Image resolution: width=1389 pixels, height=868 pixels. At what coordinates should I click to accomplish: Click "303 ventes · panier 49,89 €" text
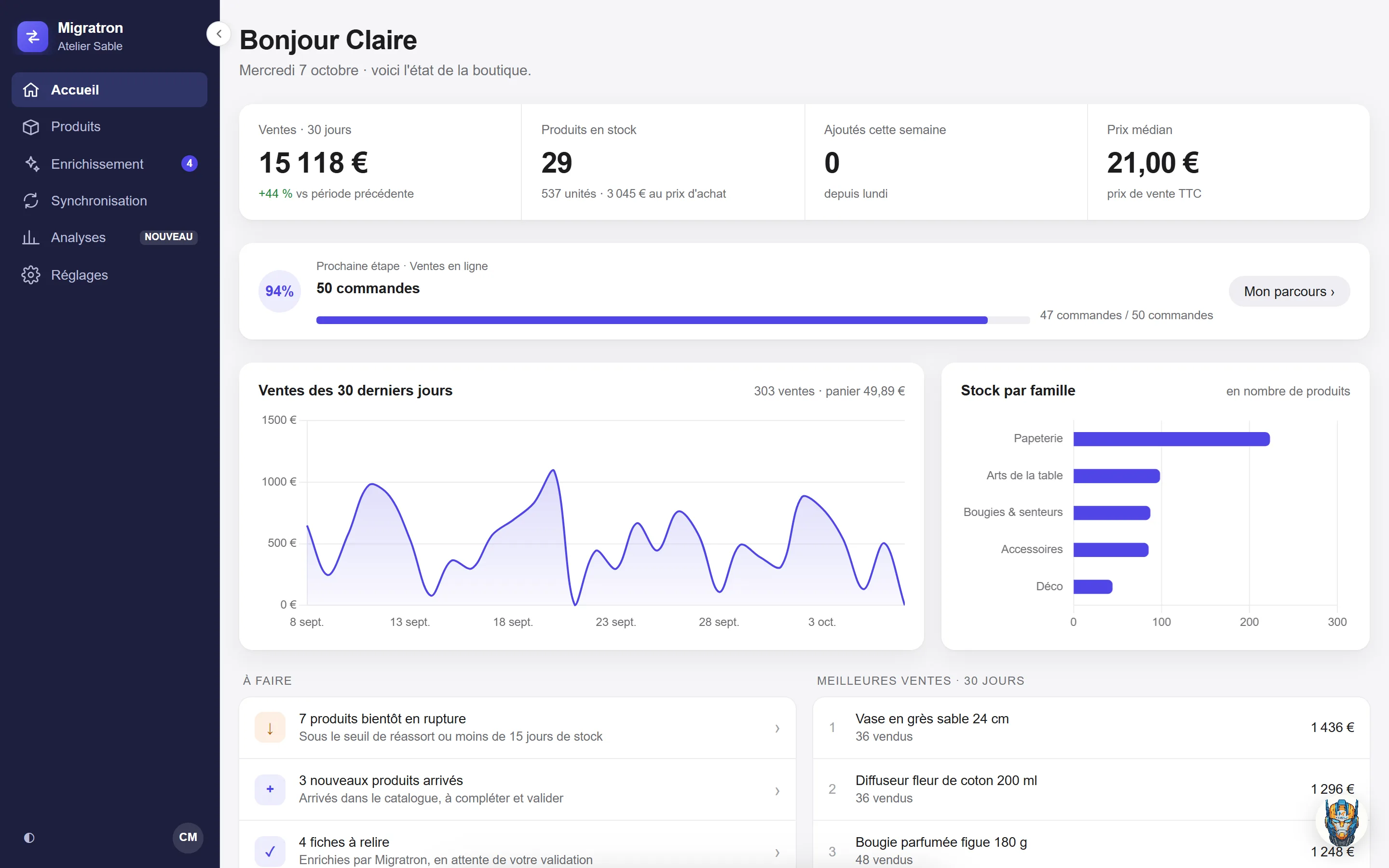click(830, 391)
